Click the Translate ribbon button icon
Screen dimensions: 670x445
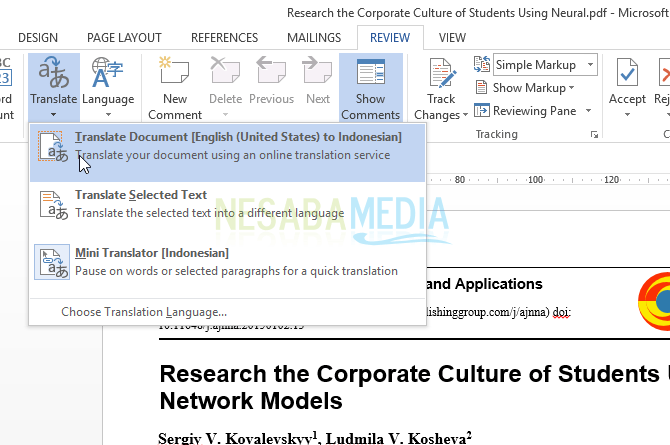tap(53, 72)
